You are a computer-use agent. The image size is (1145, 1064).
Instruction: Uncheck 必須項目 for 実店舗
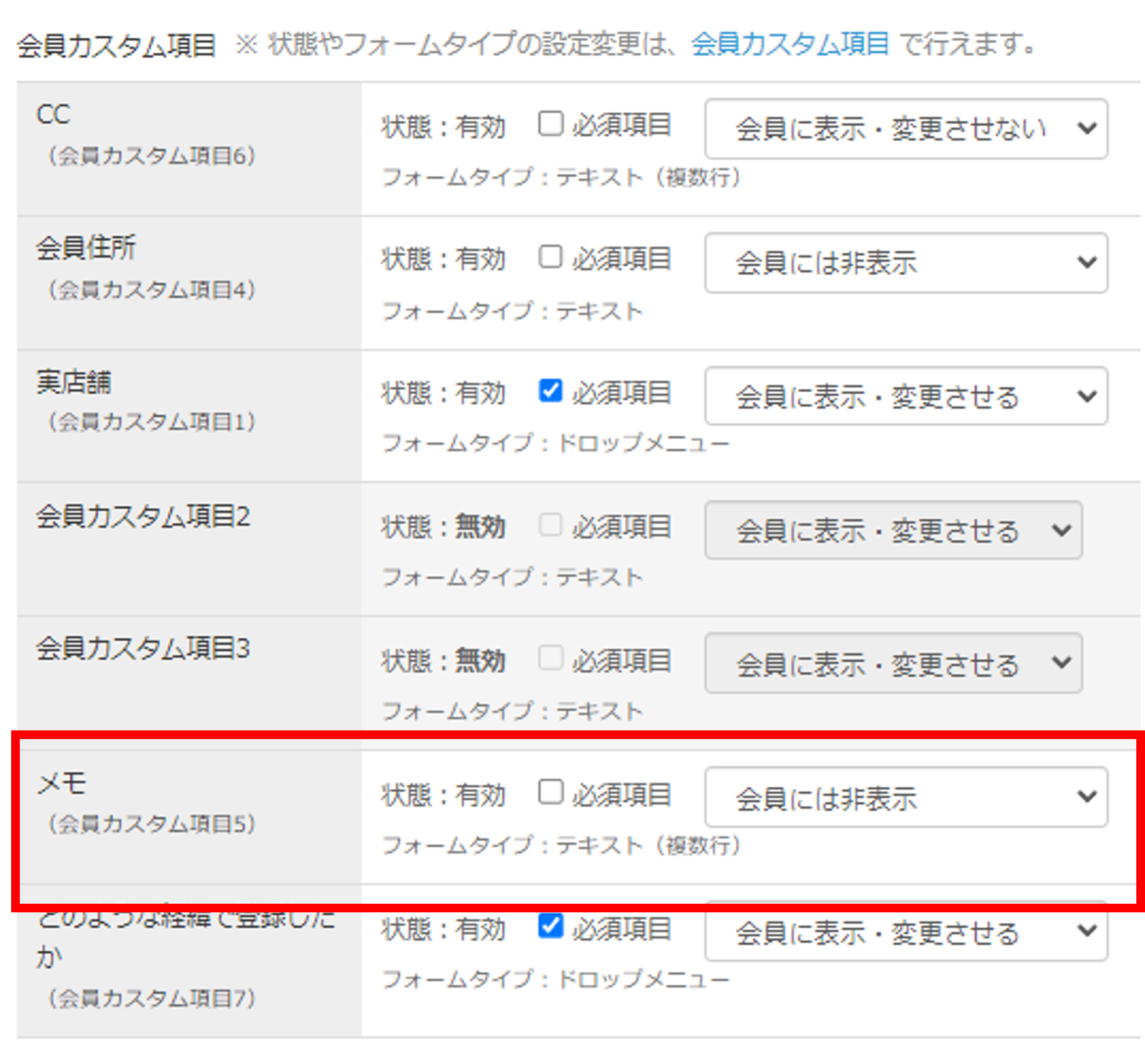(550, 391)
